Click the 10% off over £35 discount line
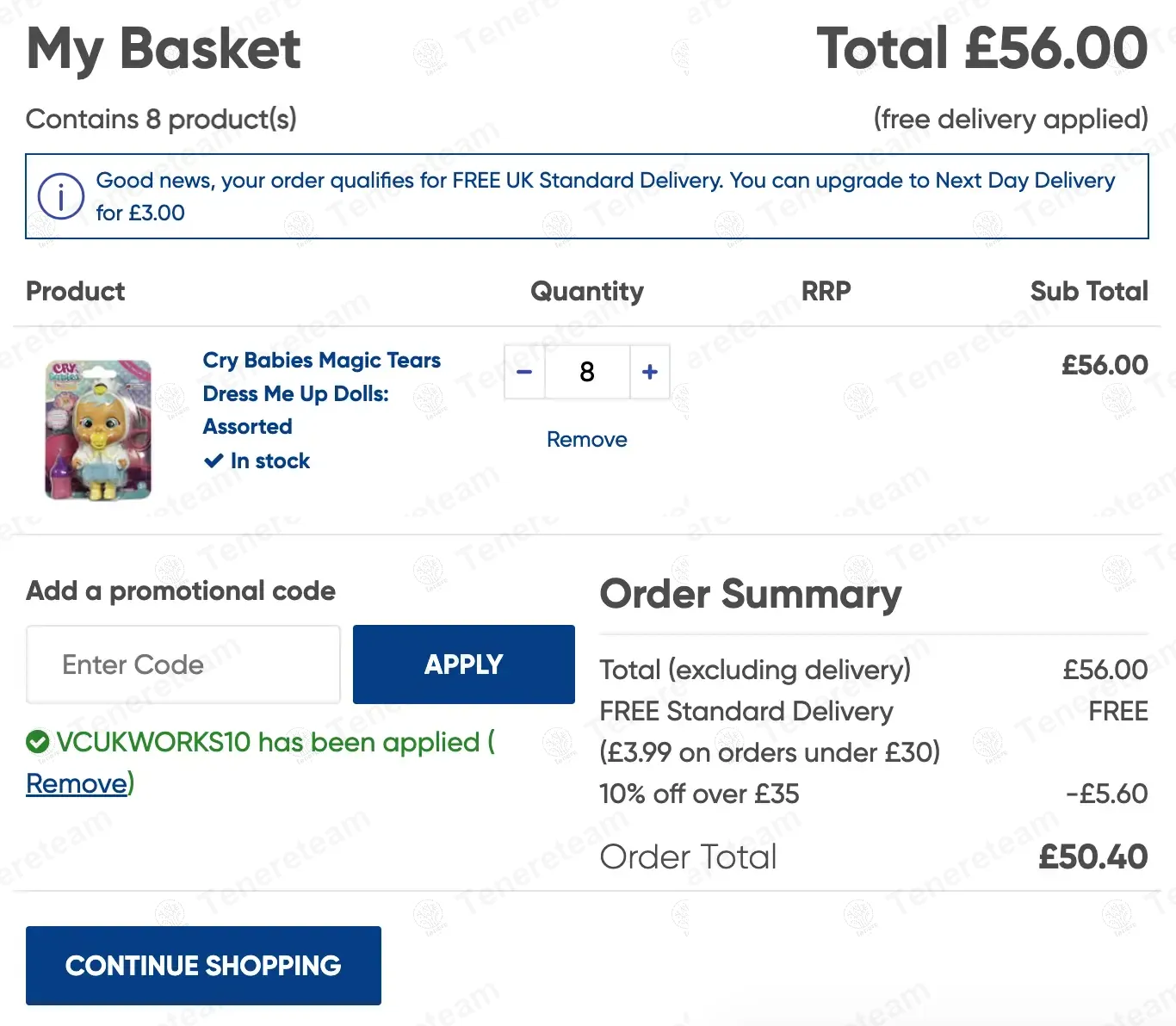The height and width of the screenshot is (1026, 1176). point(699,794)
